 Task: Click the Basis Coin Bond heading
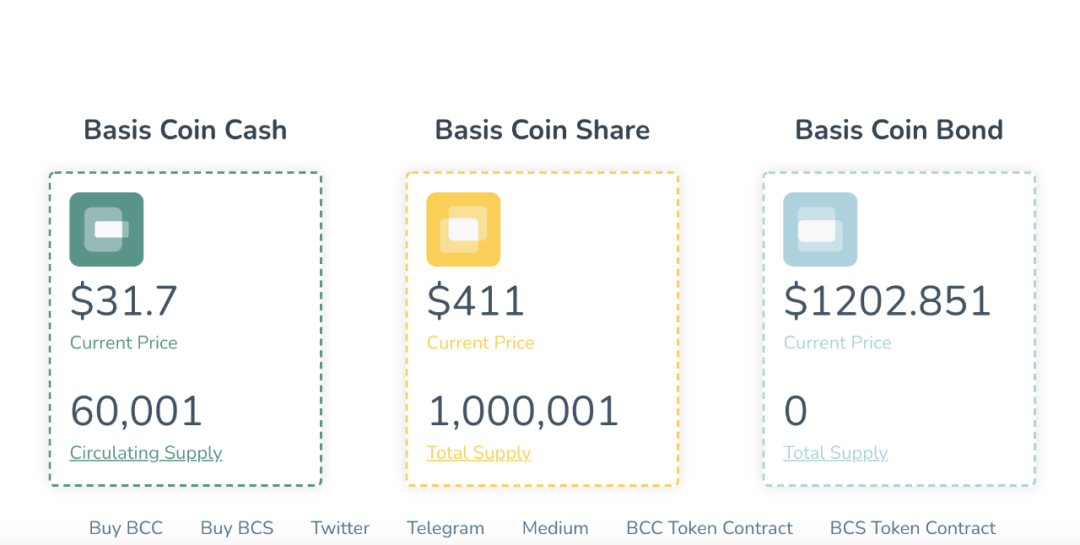[899, 130]
